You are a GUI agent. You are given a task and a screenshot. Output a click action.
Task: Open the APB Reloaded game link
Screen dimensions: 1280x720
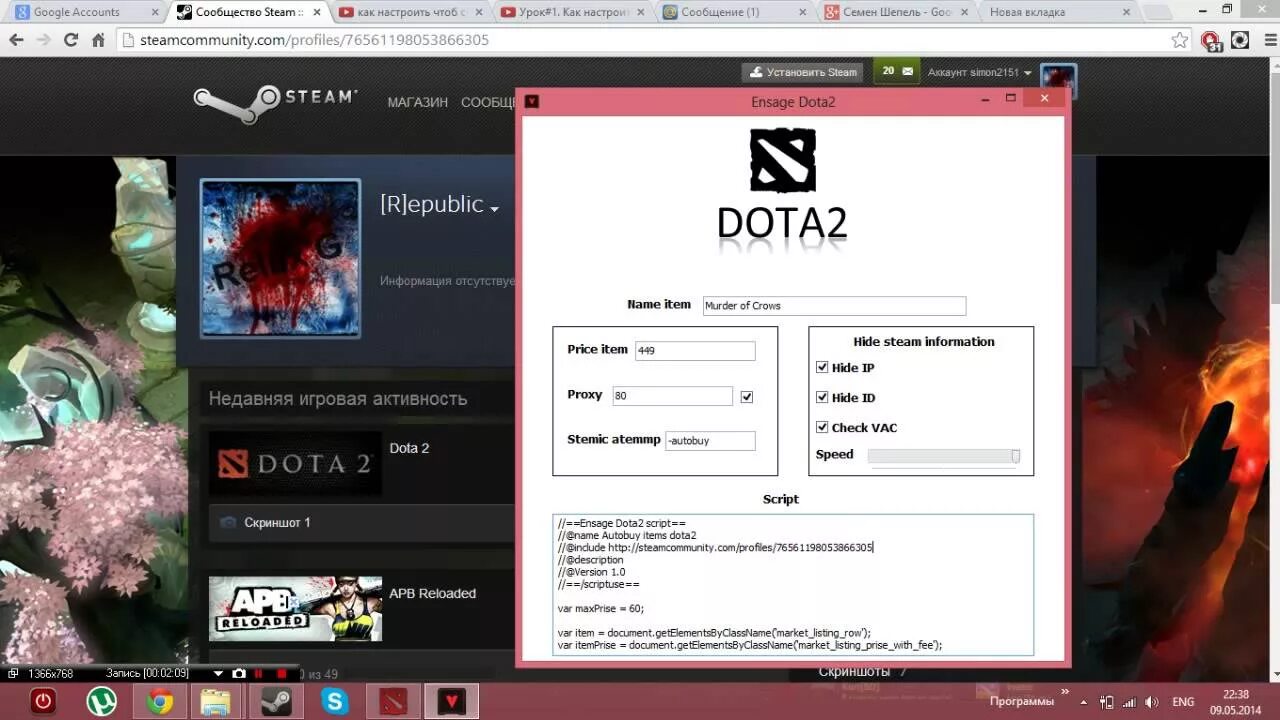click(x=432, y=593)
